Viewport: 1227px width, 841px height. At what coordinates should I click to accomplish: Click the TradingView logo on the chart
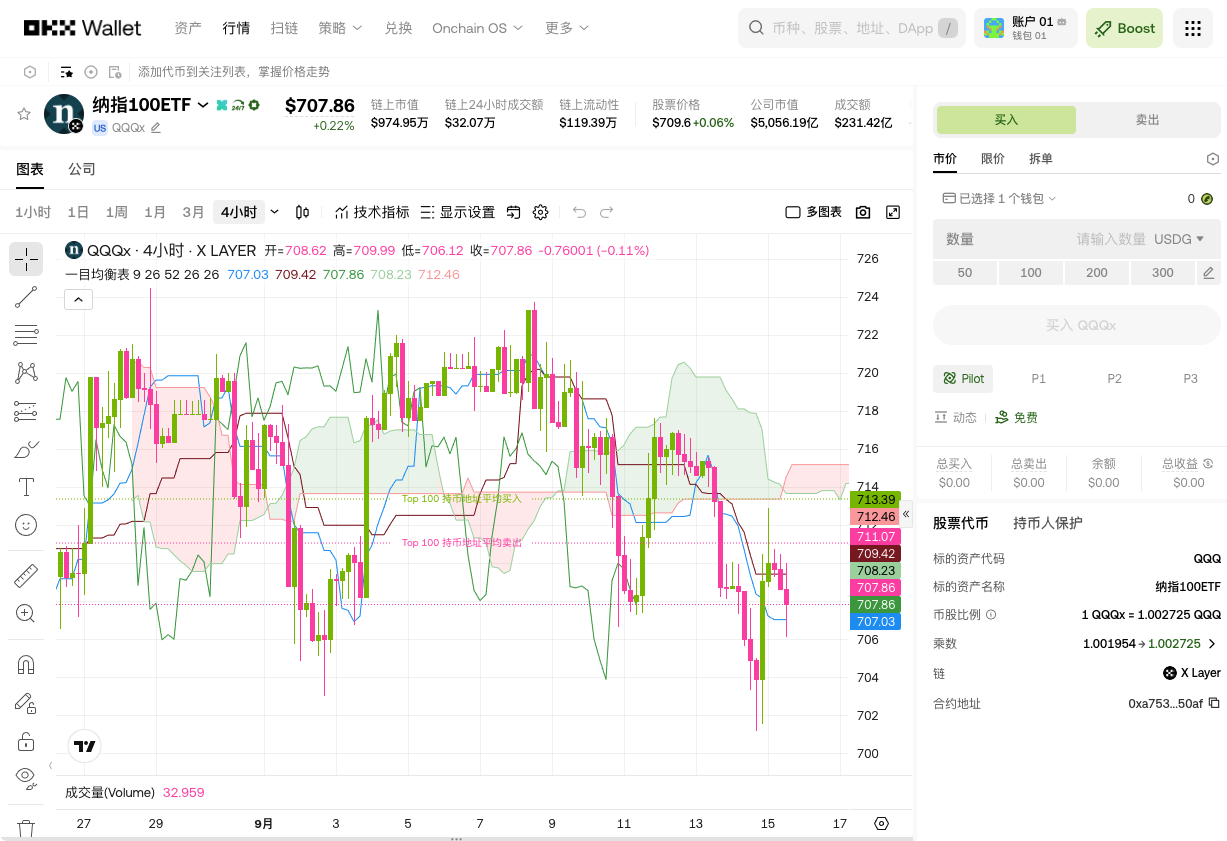[85, 746]
